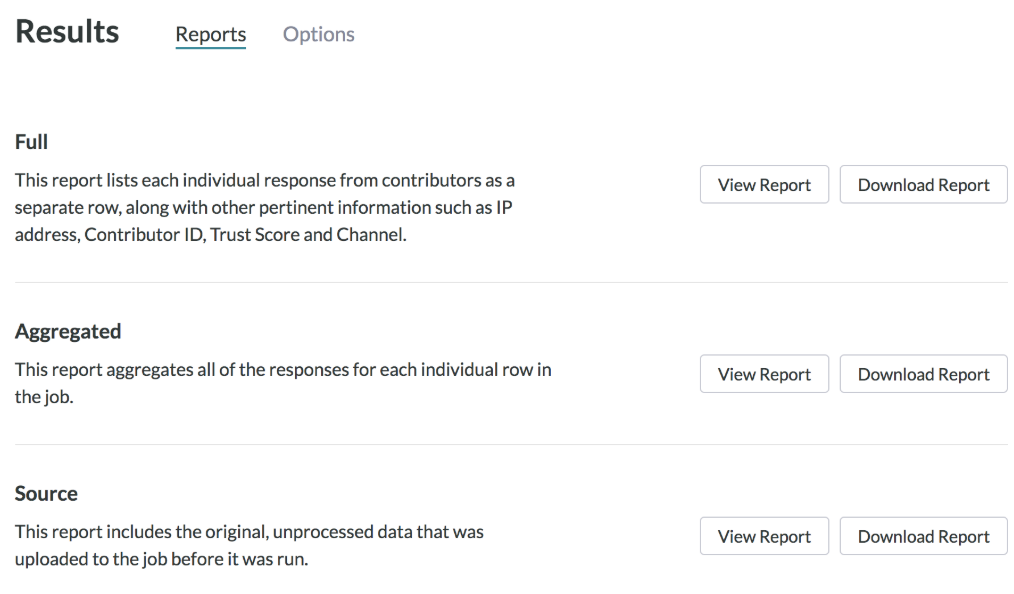Screen dimensions: 1014x594
Task: Select the Aggregated section heading
Action: pos(68,331)
